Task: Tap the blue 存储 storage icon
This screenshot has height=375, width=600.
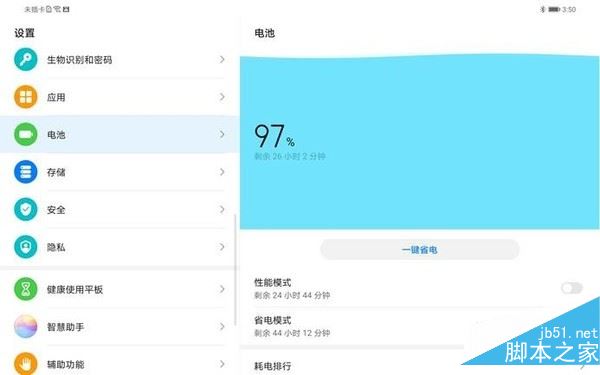Action: pos(26,172)
